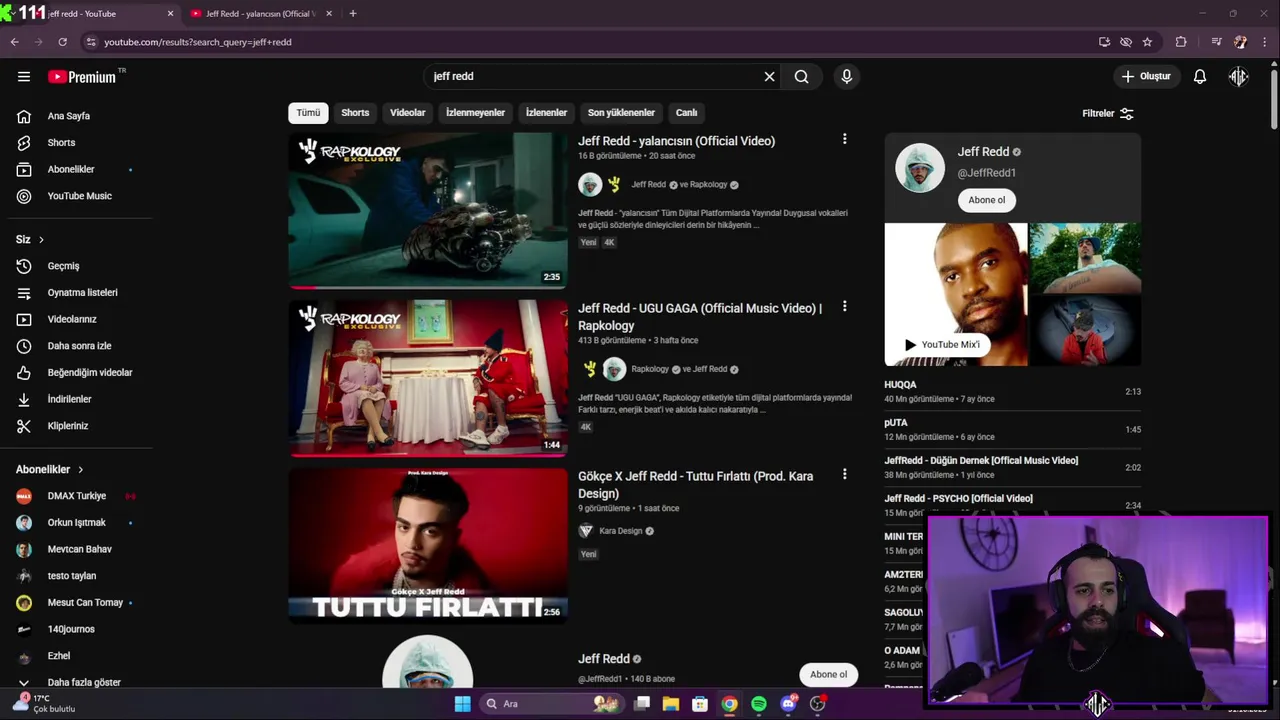Open Gökçe X Jeff Redd Tuttu Fırlattı title
1280x720 pixels.
pyautogui.click(x=695, y=484)
